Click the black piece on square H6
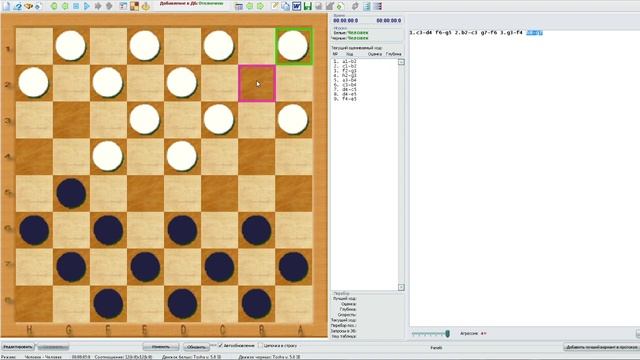640x360 pixels. click(x=34, y=231)
